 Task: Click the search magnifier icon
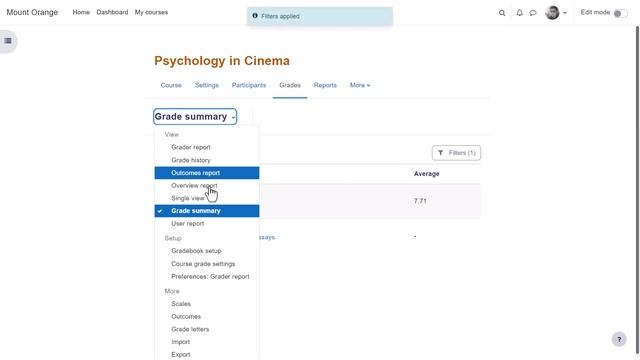coord(502,13)
